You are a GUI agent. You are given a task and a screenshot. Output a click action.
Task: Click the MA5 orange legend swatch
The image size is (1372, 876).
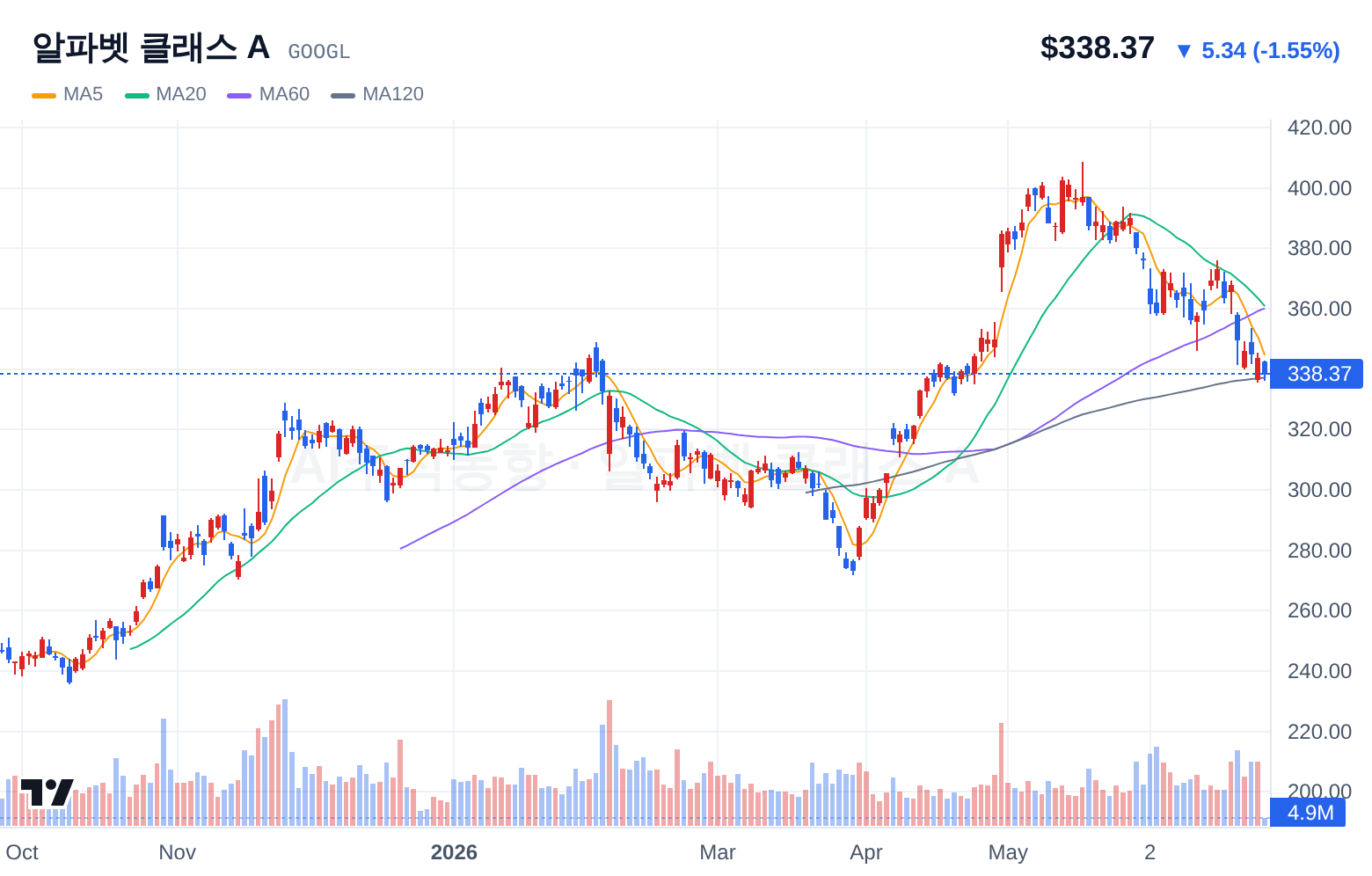[44, 95]
